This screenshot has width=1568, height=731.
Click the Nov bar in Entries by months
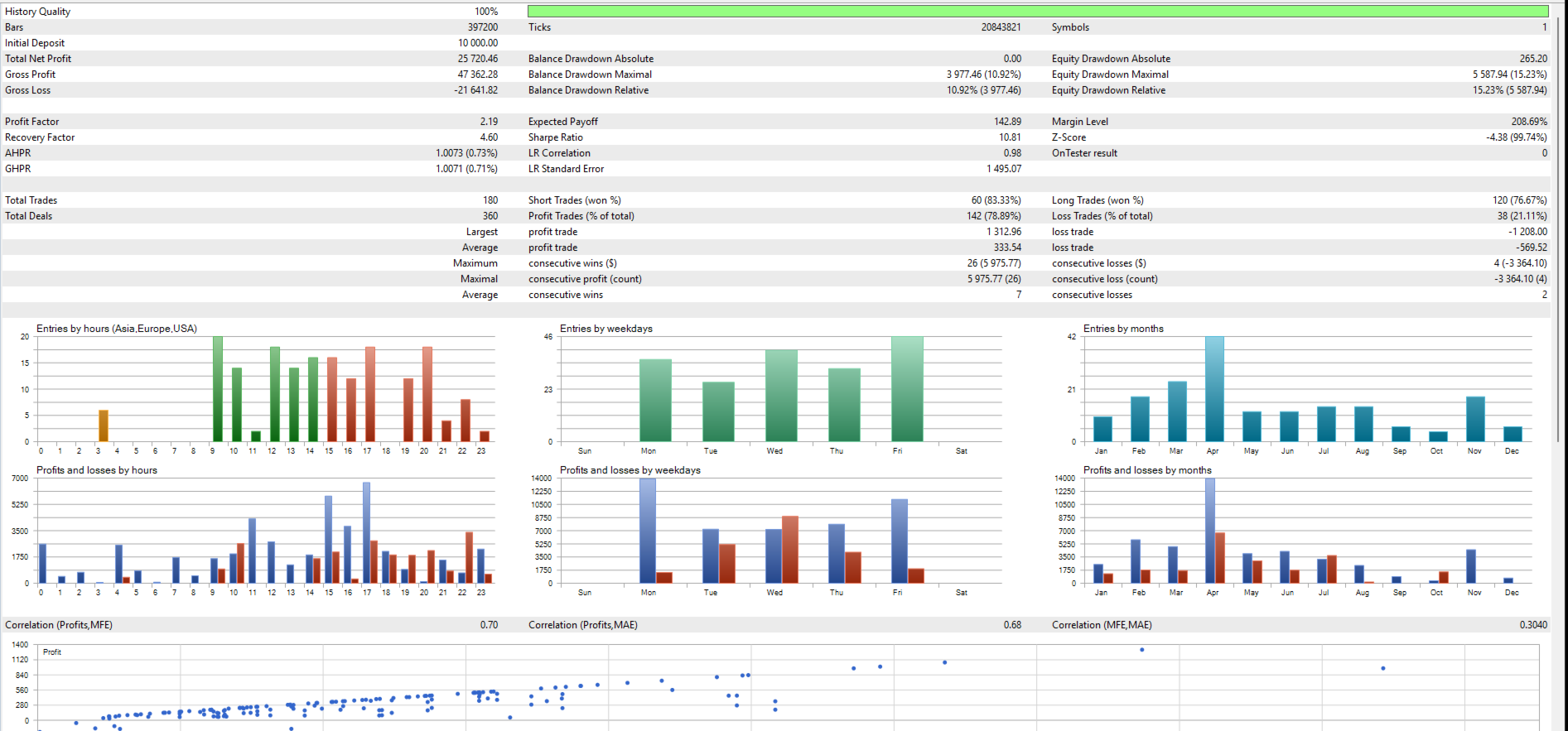1475,419
